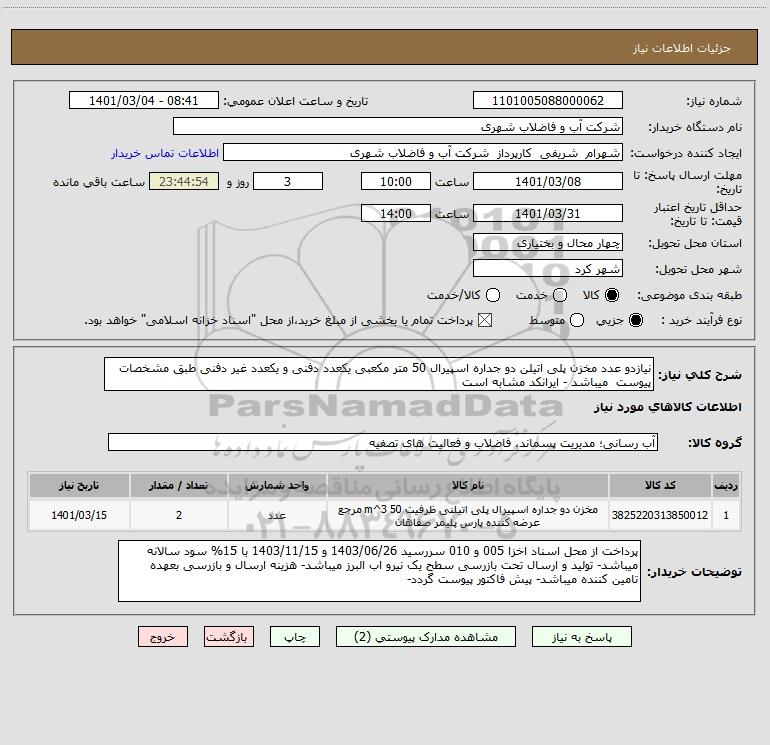Screen dimensions: 770x745
Task: Toggle the اسناد خزانه اسلامی payment checkbox
Action: pyautogui.click(x=485, y=320)
